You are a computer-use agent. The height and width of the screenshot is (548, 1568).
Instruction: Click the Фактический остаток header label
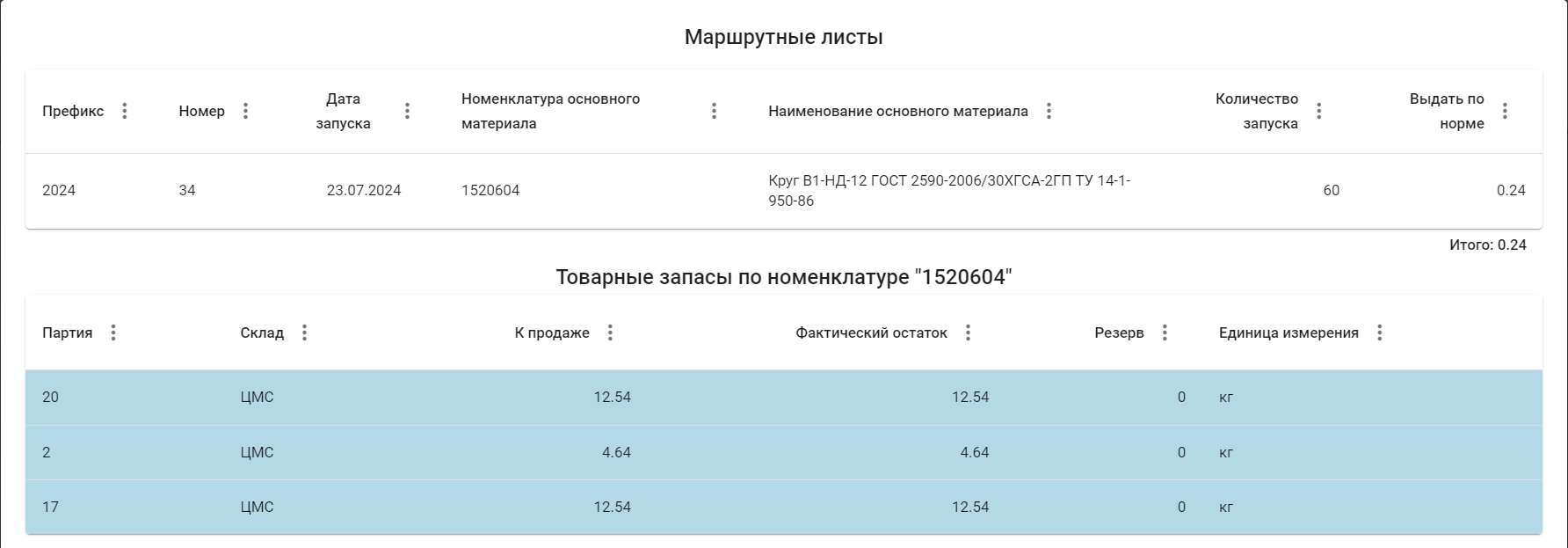pyautogui.click(x=871, y=332)
